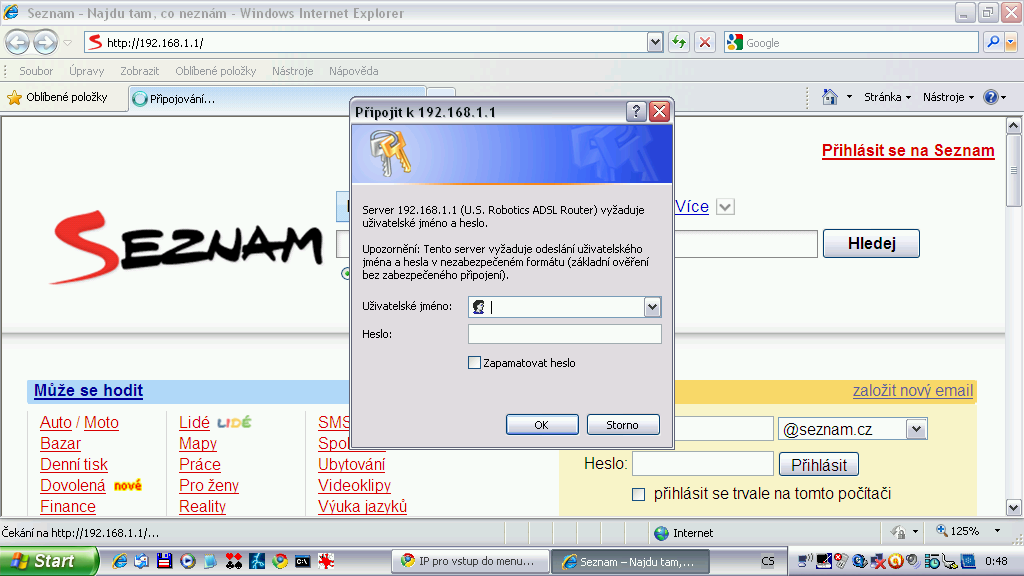Expand the arrow next to the Home icon
This screenshot has width=1024, height=576.
[x=849, y=97]
